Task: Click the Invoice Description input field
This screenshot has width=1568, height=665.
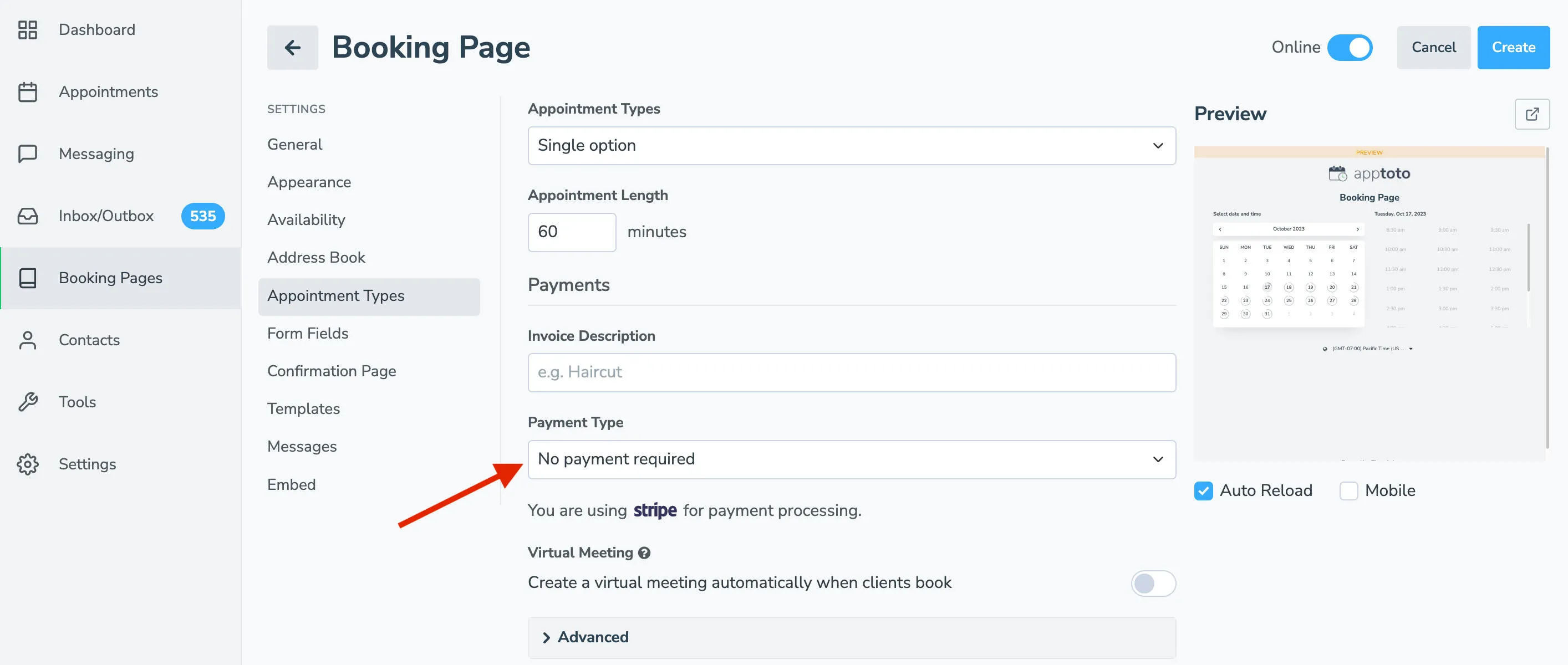Action: (851, 372)
